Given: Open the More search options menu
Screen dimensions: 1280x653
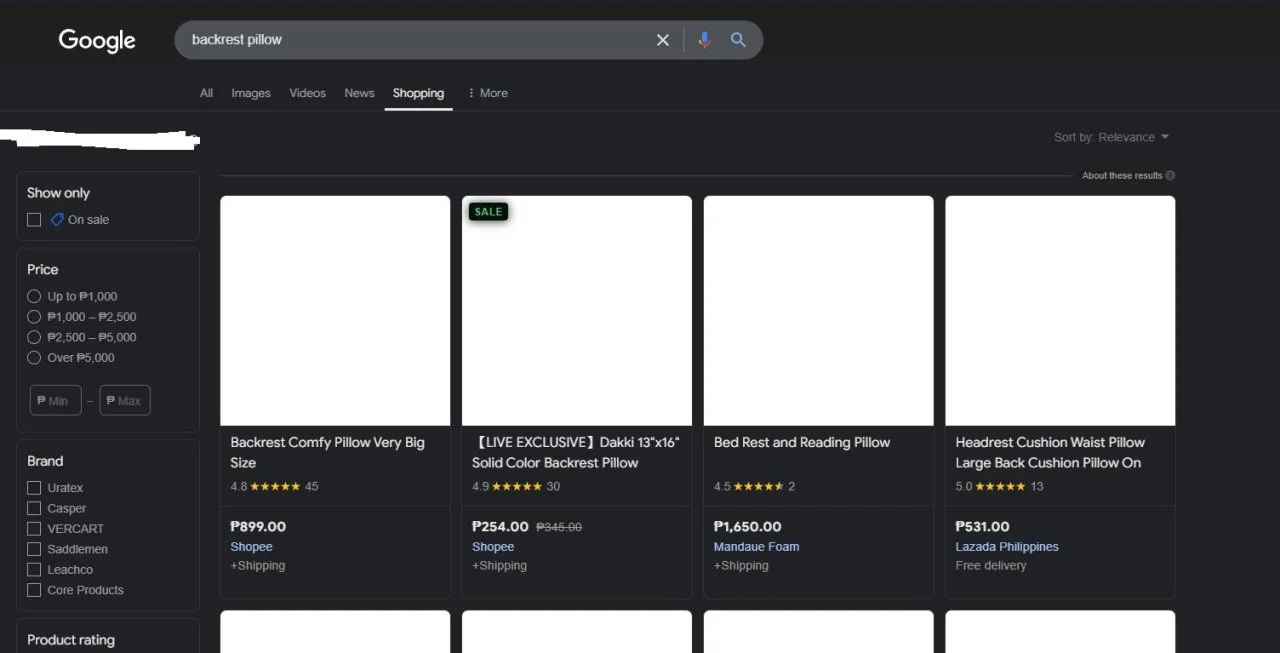Looking at the screenshot, I should tap(487, 93).
